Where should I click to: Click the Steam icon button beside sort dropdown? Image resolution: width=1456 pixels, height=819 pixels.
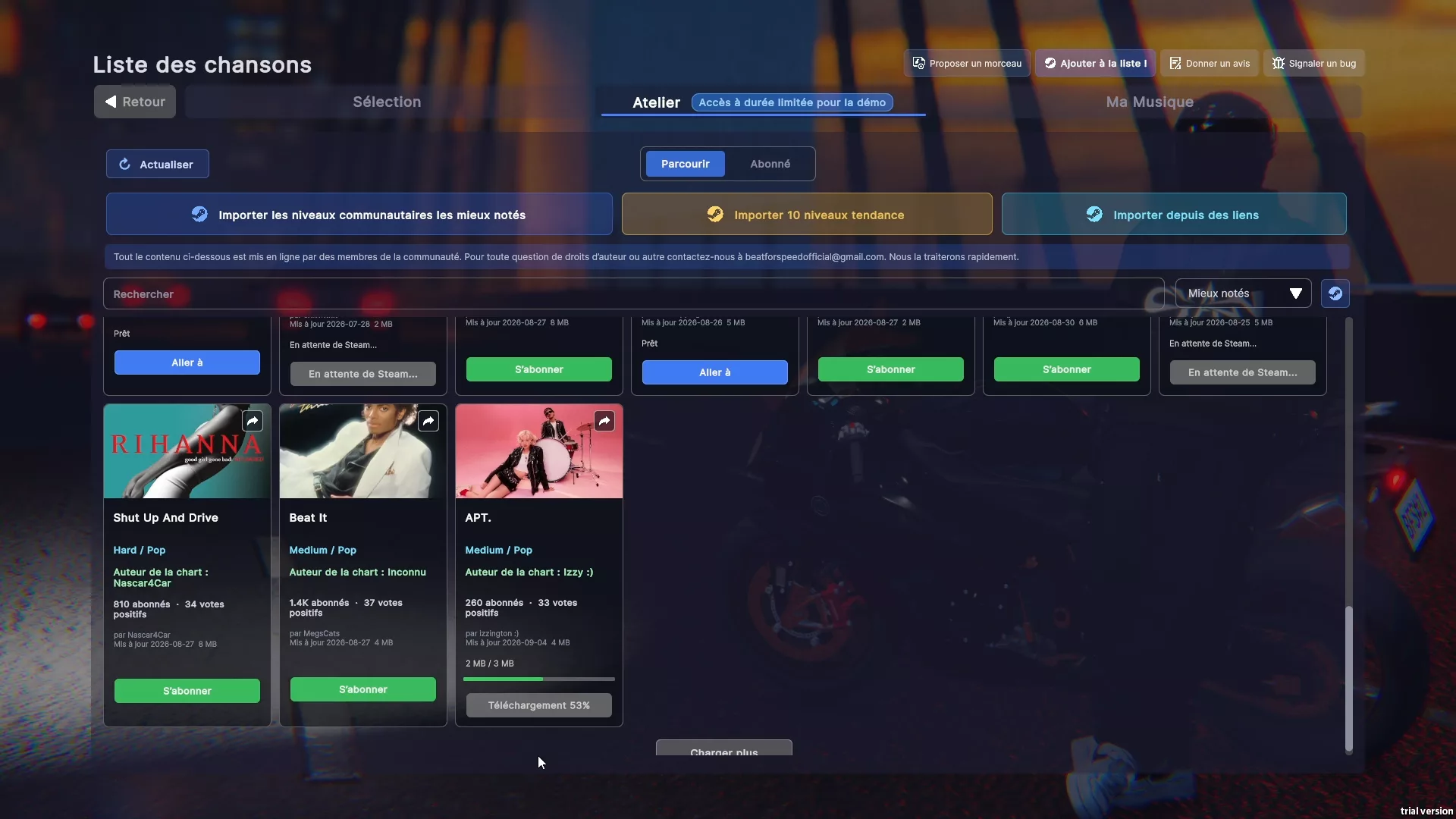point(1335,293)
